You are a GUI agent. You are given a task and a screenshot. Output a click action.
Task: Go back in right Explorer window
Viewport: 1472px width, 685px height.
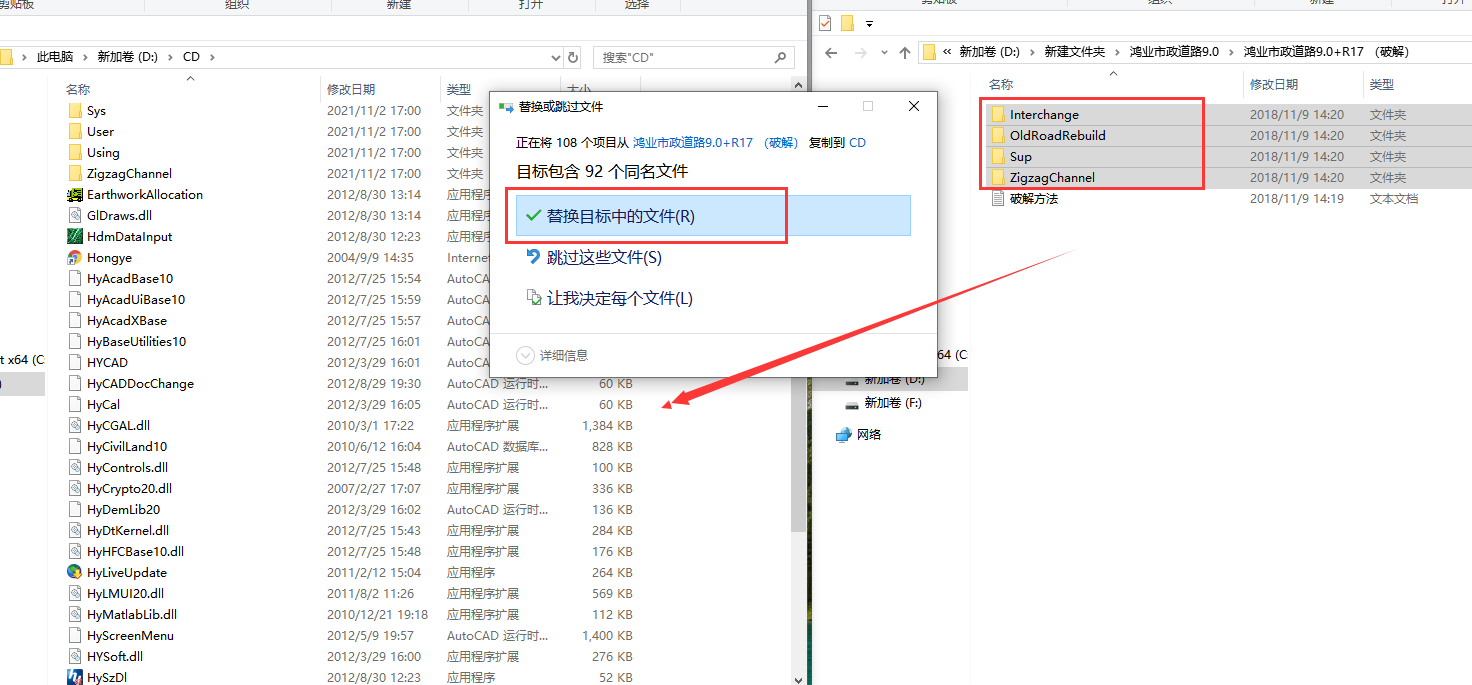coord(833,52)
